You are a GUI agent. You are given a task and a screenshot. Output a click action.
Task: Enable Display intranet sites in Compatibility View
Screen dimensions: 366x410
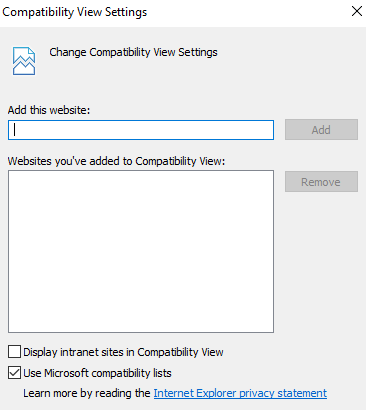click(x=14, y=352)
